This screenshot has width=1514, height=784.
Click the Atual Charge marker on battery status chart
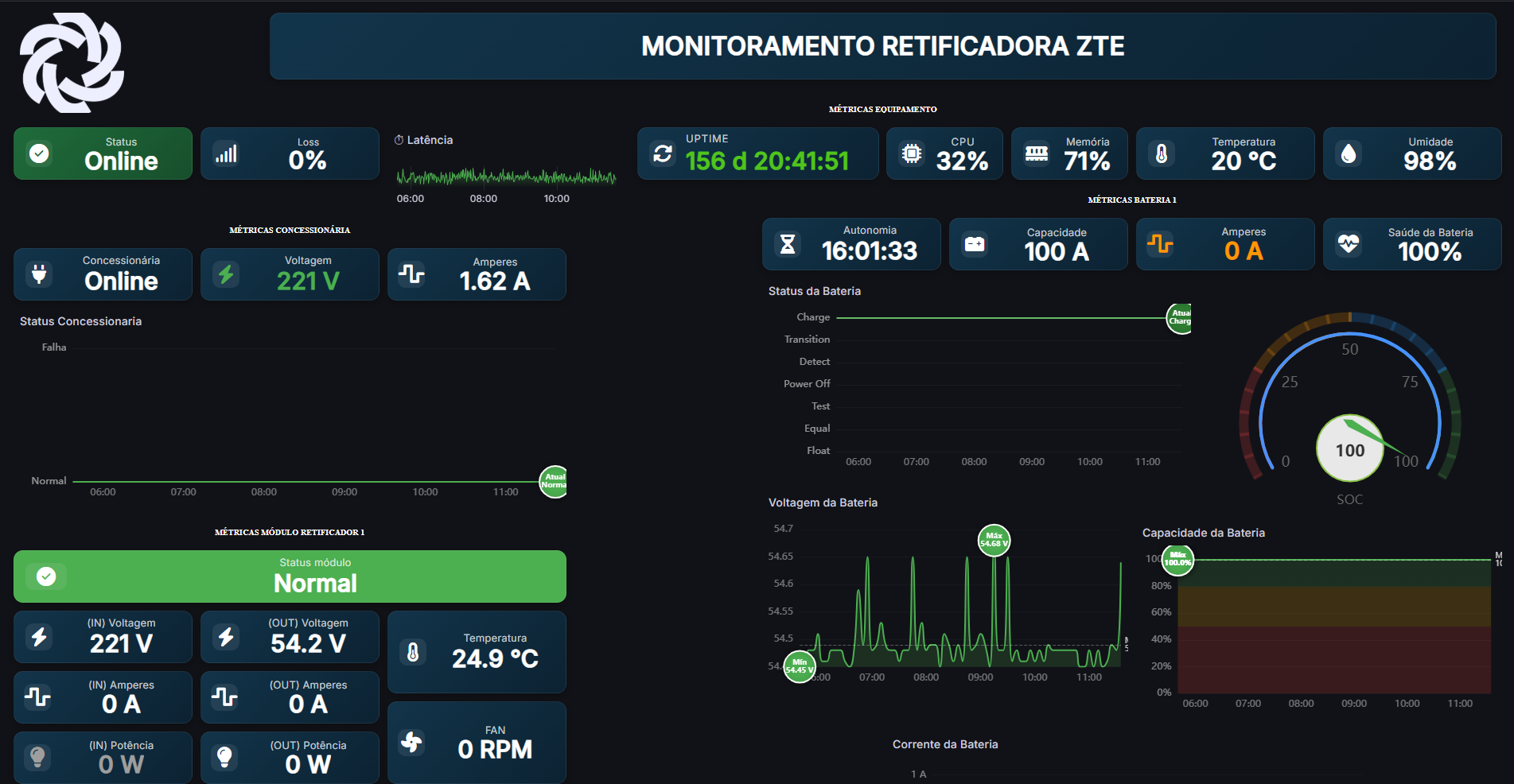[x=1179, y=318]
